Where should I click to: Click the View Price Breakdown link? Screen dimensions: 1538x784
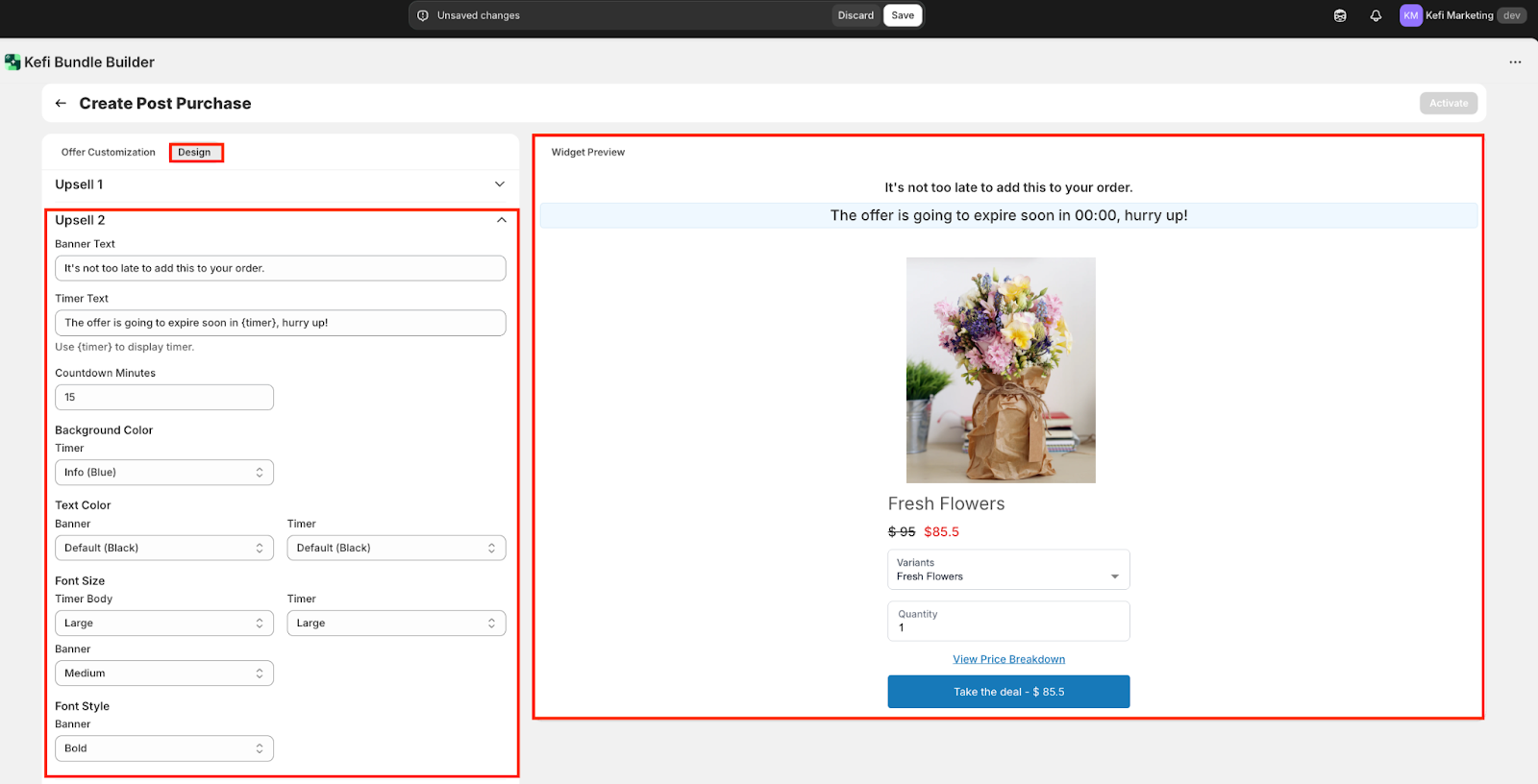pos(1008,659)
